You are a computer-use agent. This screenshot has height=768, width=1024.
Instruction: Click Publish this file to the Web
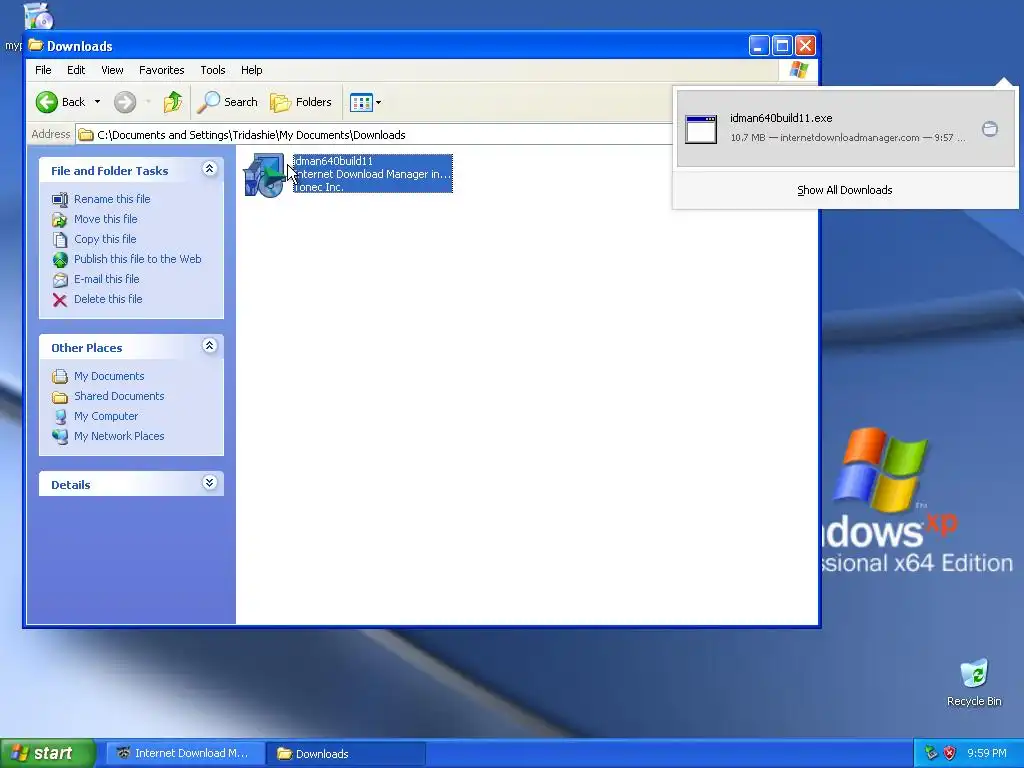(x=138, y=259)
